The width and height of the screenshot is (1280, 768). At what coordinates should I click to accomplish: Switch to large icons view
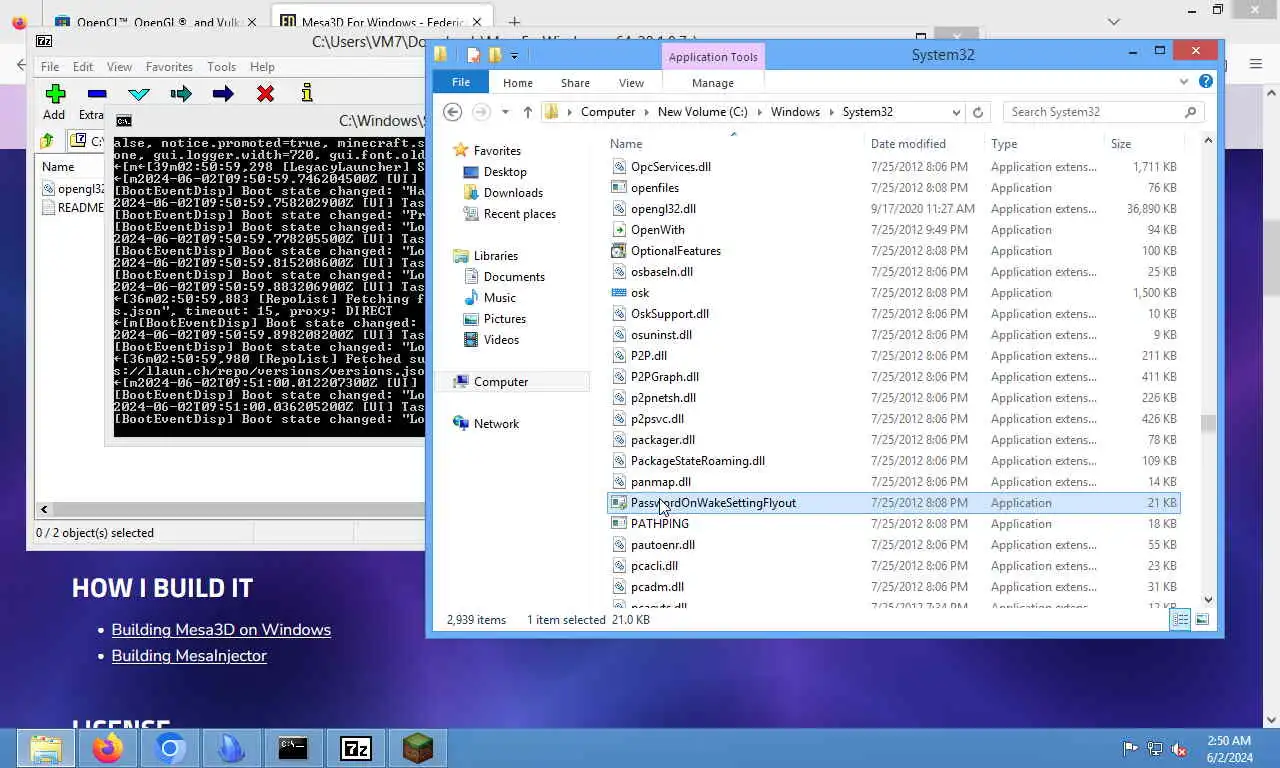click(x=1202, y=620)
